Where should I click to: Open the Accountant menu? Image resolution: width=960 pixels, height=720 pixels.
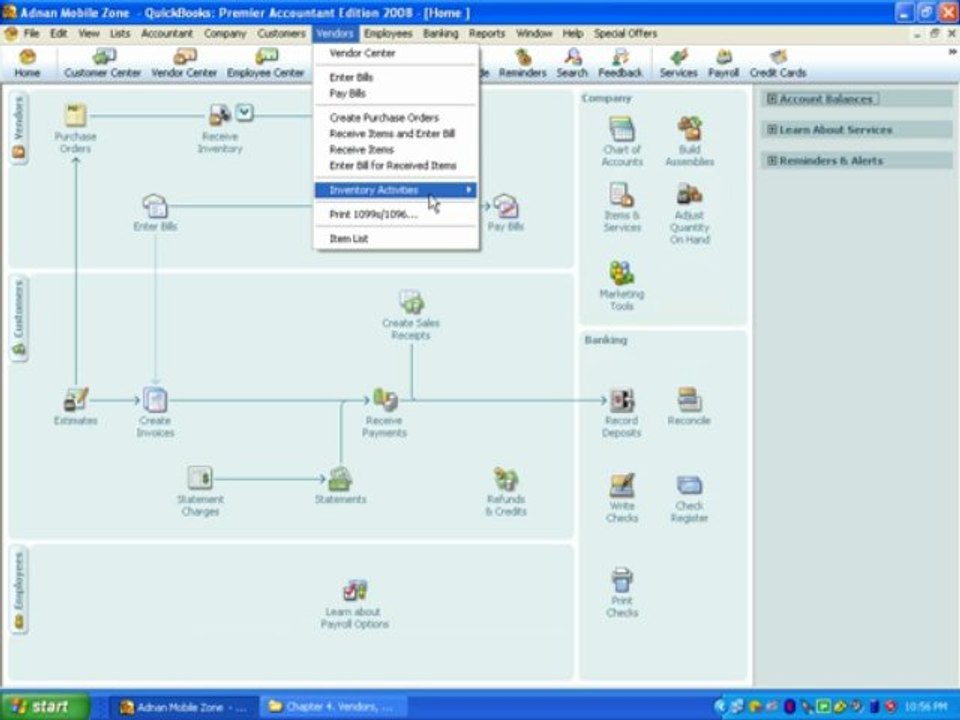tap(167, 34)
